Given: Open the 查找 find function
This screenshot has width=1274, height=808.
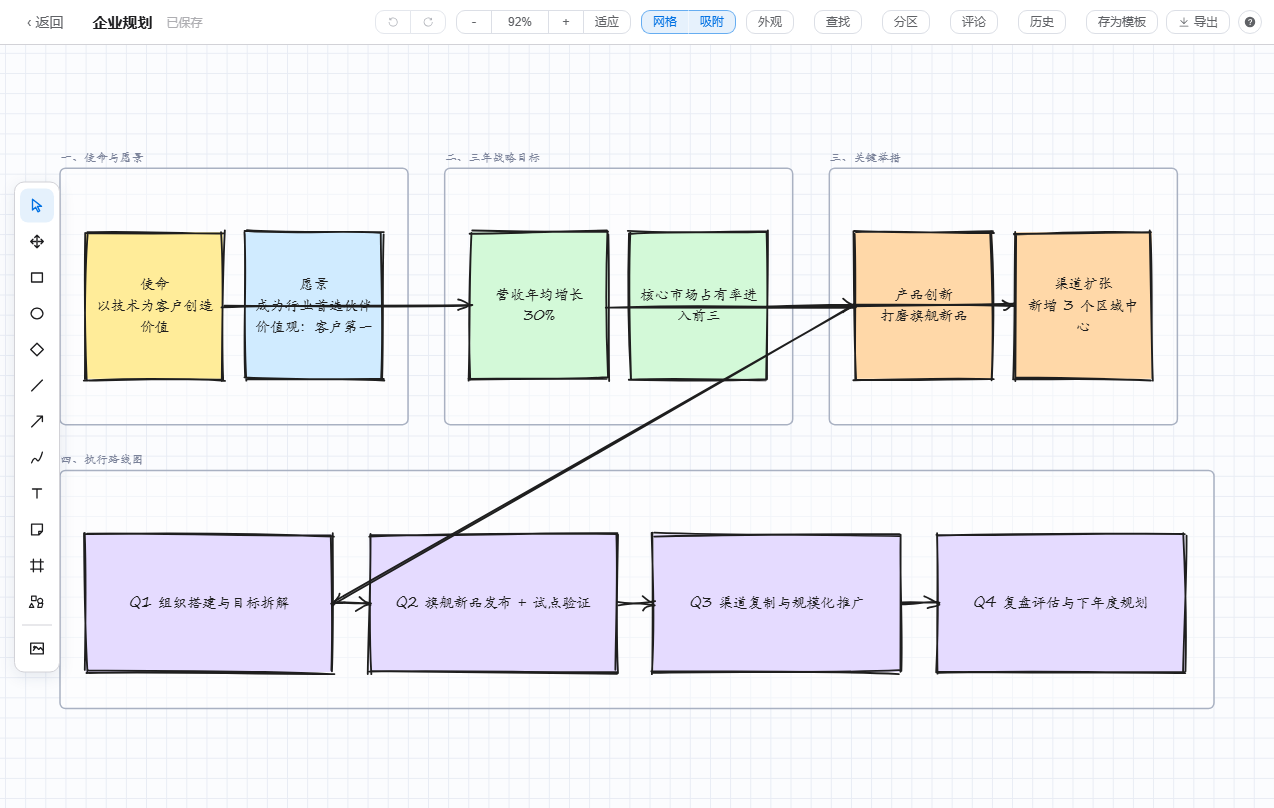Looking at the screenshot, I should [x=838, y=22].
